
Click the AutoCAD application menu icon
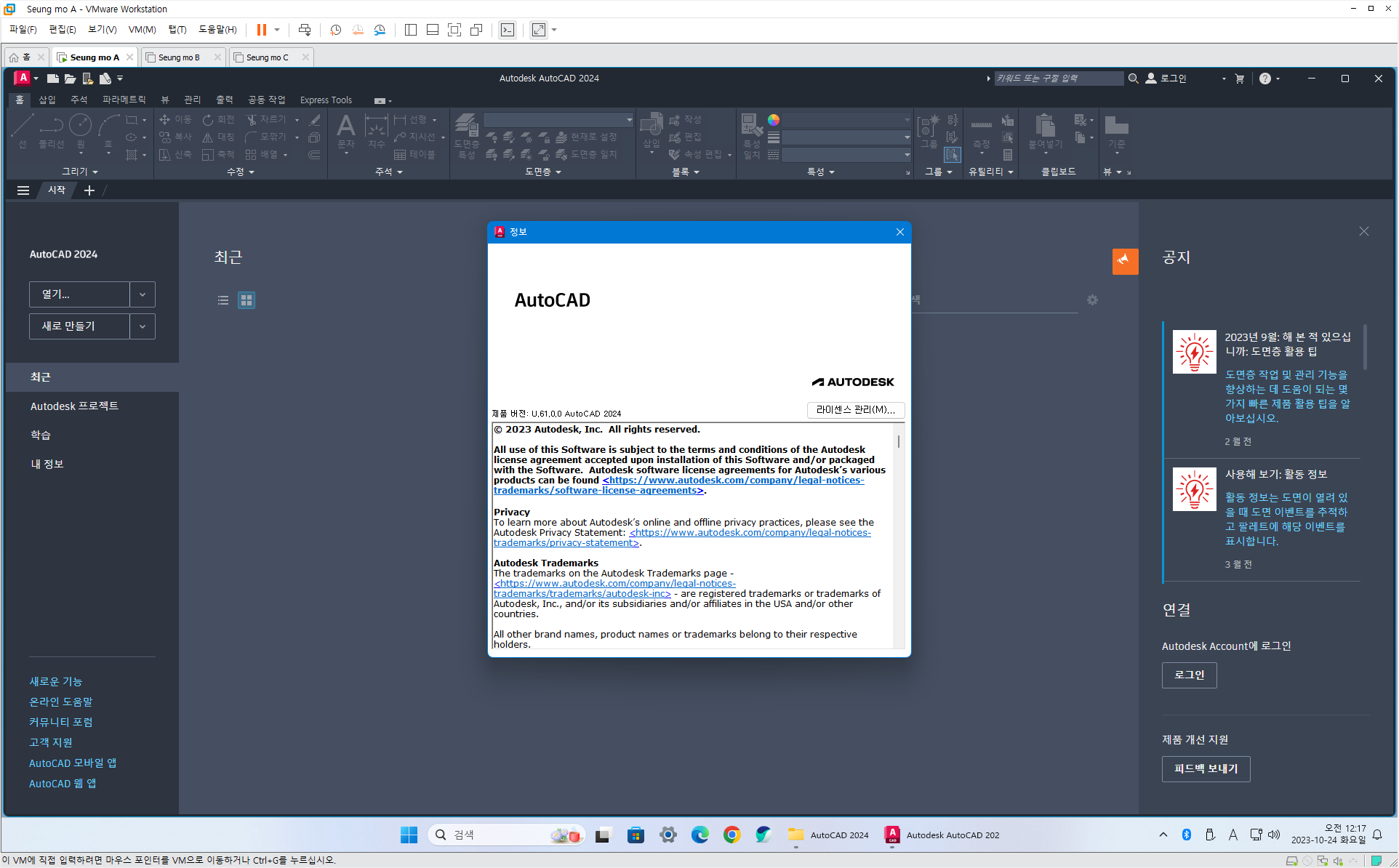pyautogui.click(x=23, y=78)
